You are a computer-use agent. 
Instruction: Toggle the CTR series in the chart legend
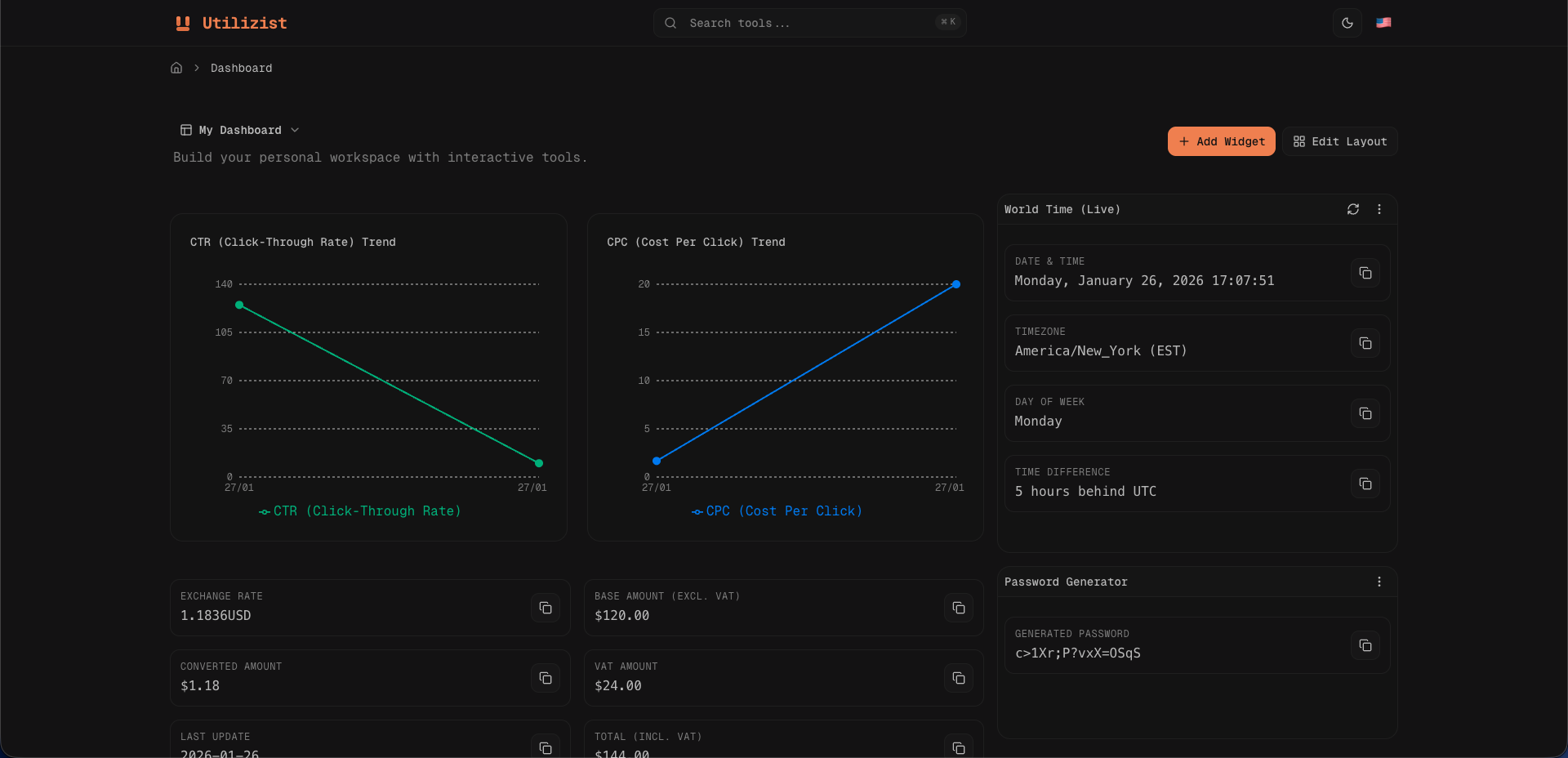pyautogui.click(x=359, y=511)
